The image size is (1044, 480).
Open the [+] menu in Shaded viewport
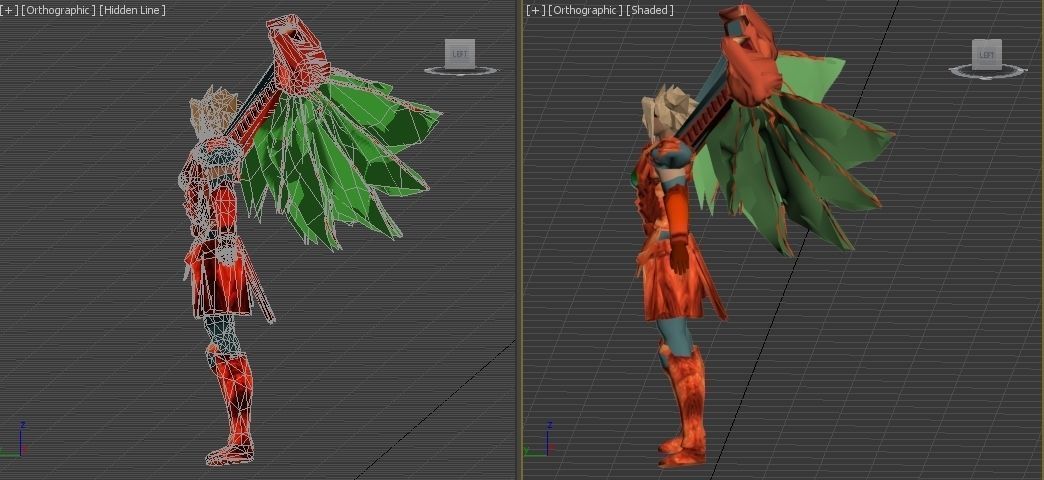(535, 10)
